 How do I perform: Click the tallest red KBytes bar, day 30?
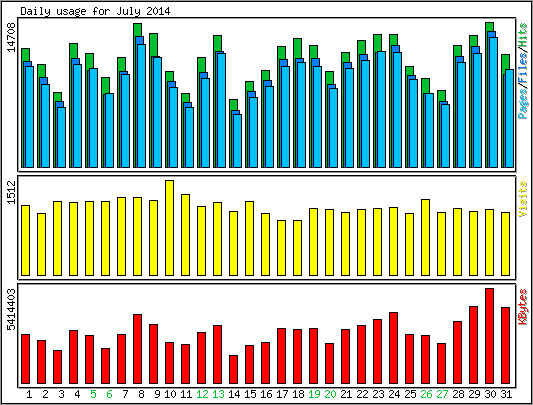[x=489, y=336]
